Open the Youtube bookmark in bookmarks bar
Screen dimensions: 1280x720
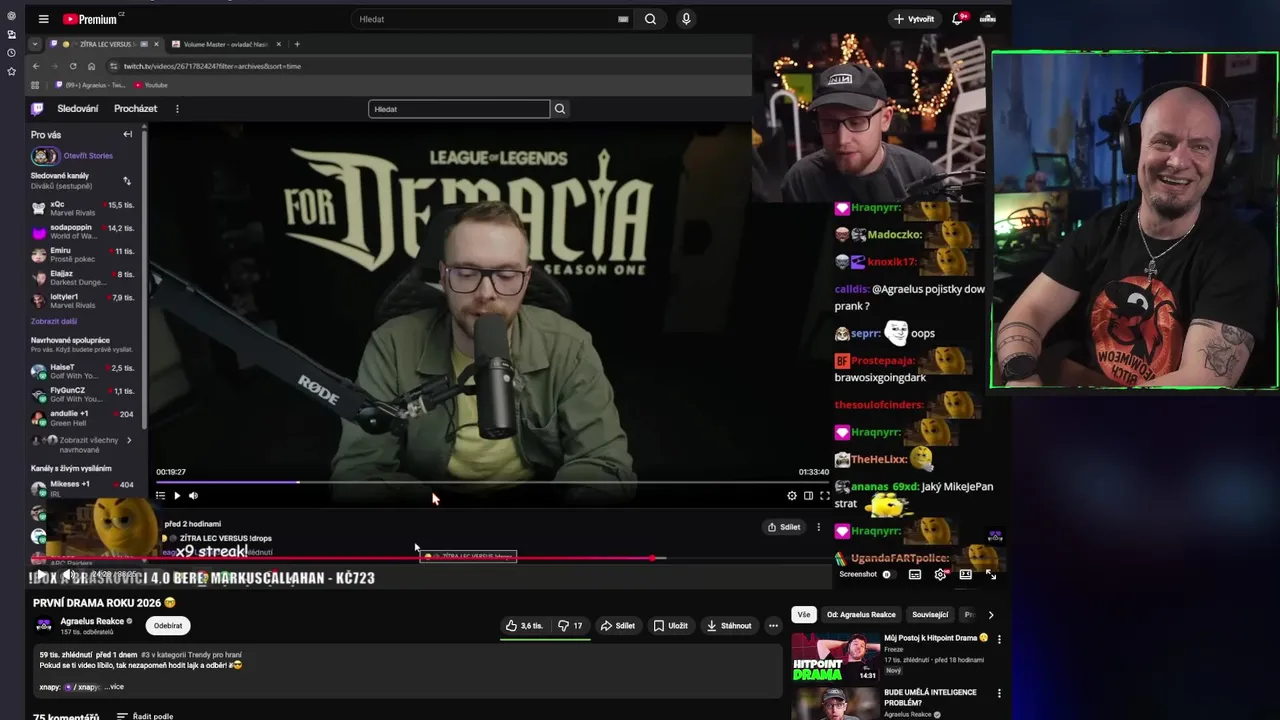point(151,85)
